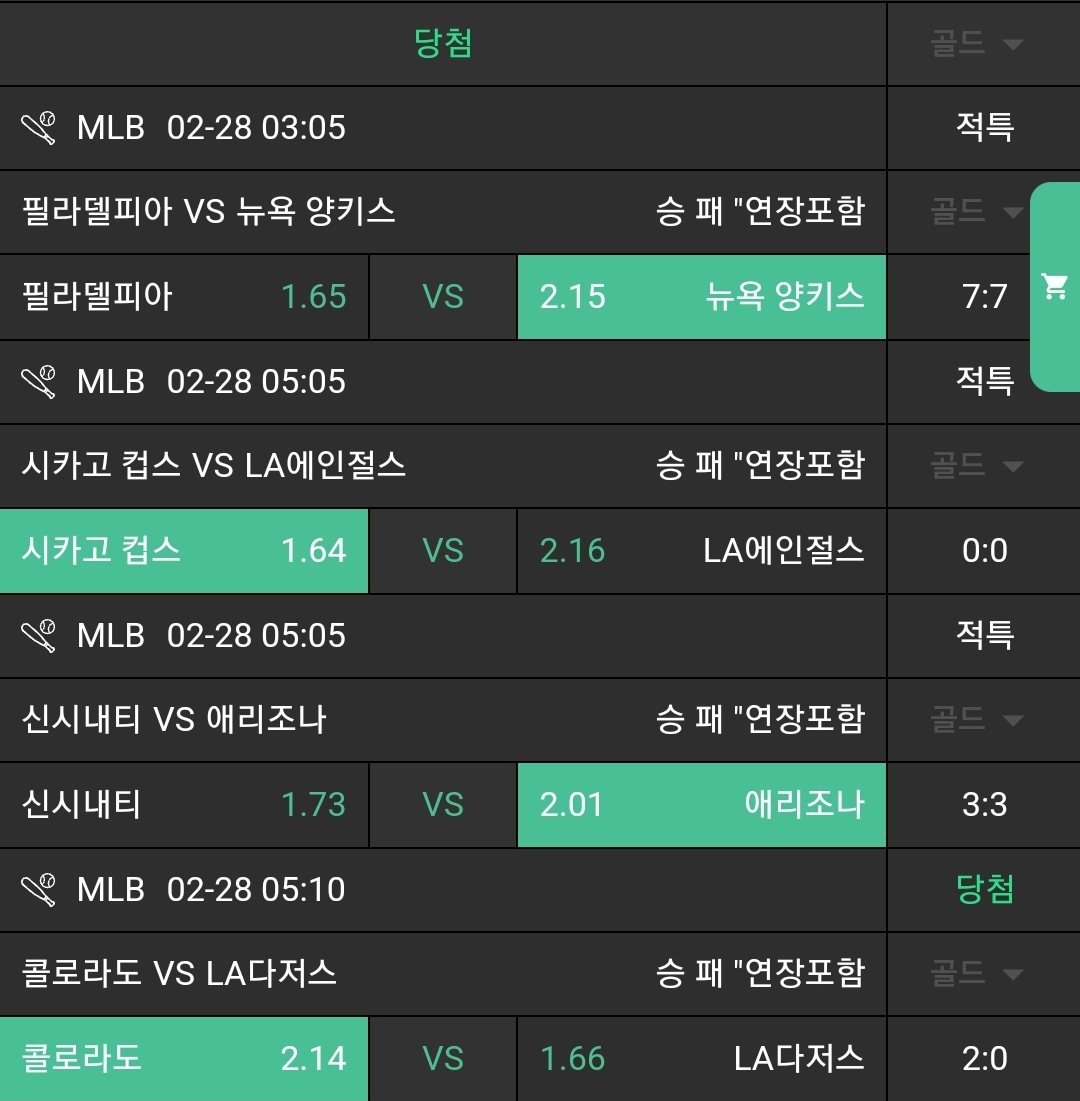Screen dimensions: 1080x1101
Task: Click 당첨 status for 콜로라도 game
Action: [984, 889]
